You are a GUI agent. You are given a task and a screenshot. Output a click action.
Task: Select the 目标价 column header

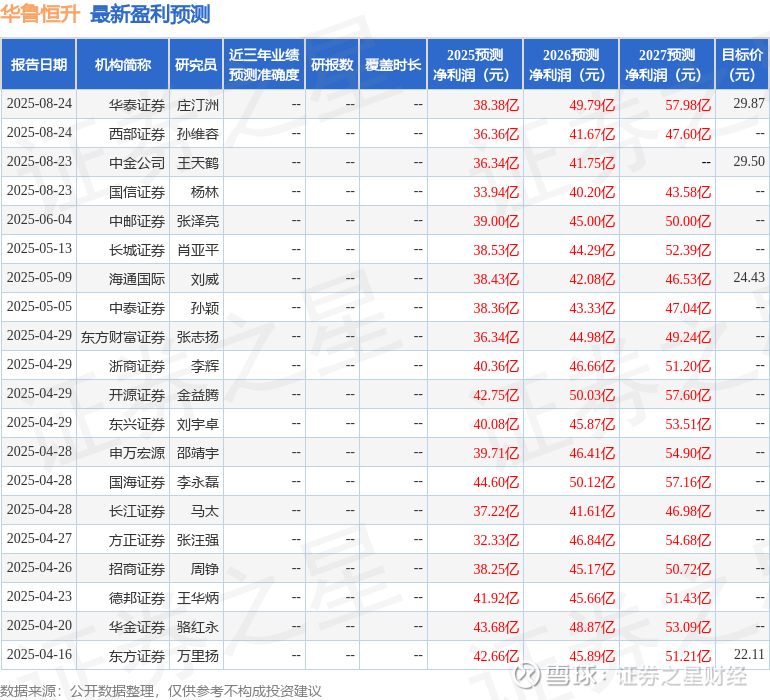point(742,64)
